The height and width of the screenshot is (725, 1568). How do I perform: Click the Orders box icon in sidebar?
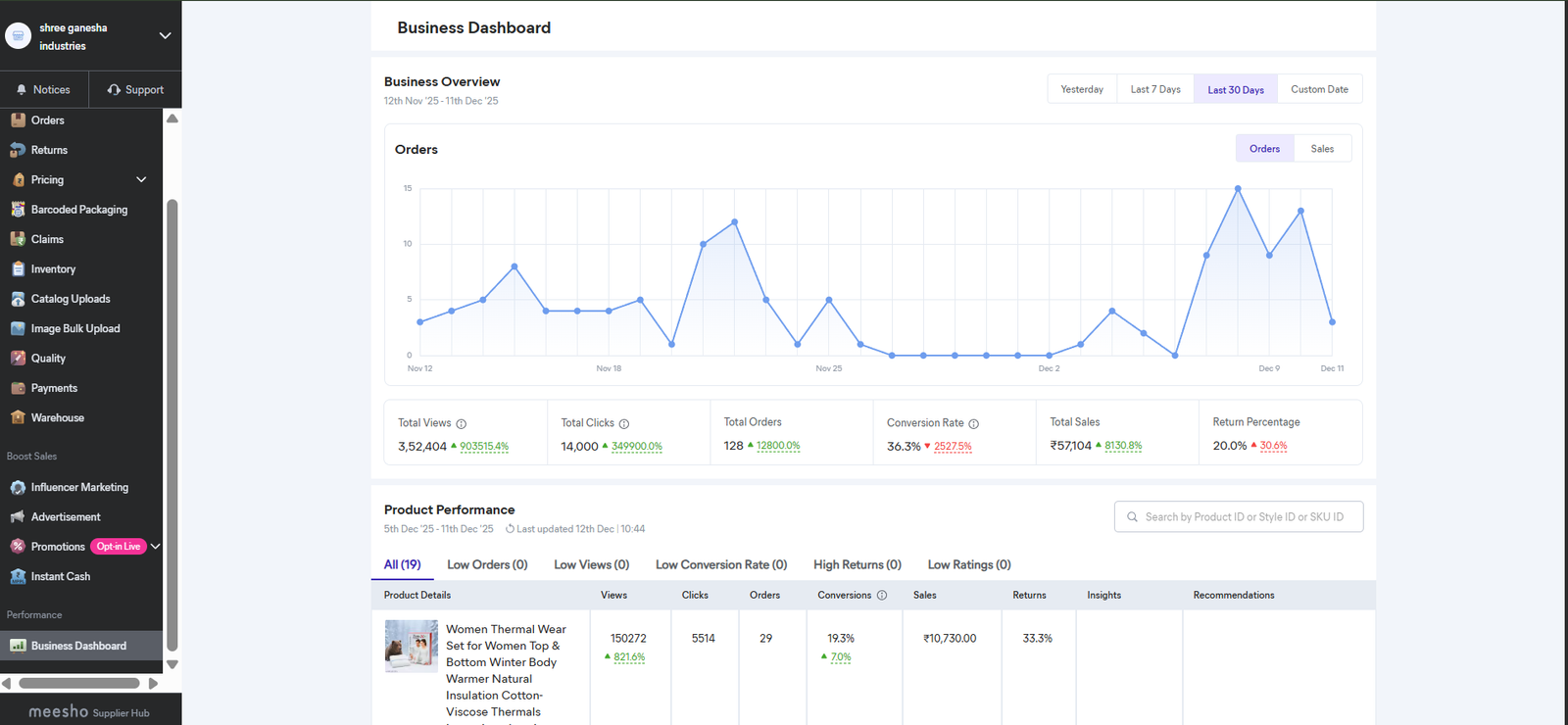(18, 121)
